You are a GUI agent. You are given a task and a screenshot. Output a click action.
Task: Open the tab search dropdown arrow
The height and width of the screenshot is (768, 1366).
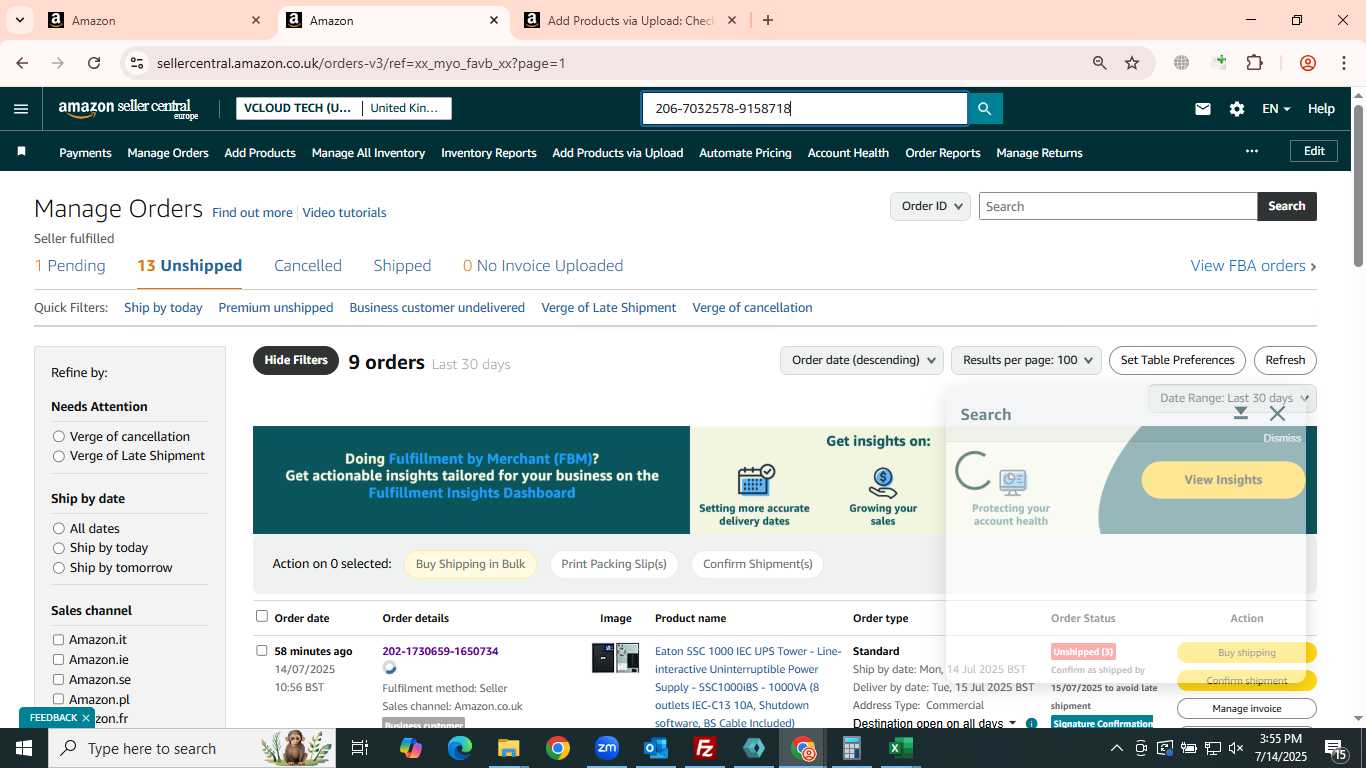[x=19, y=20]
